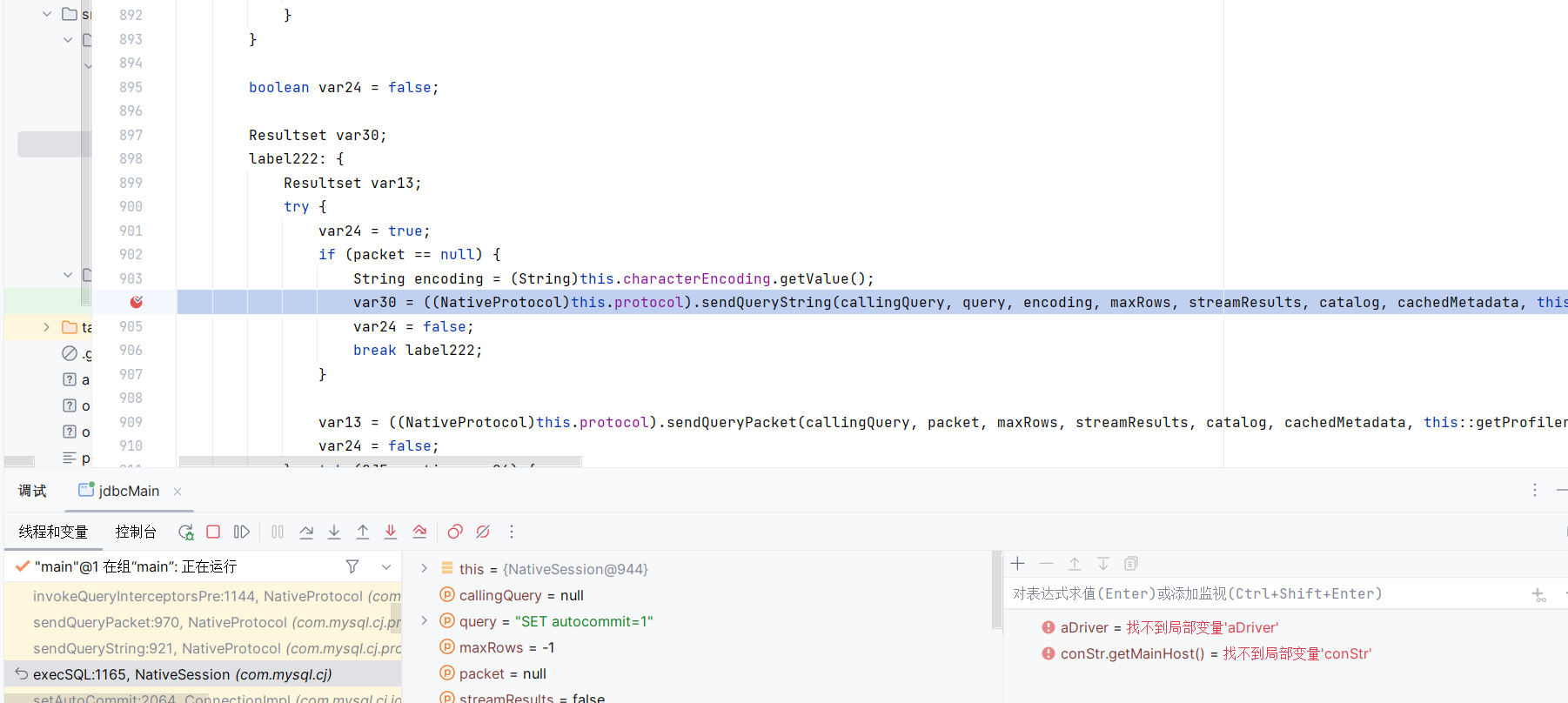Remove selected watch with minus icon
The width and height of the screenshot is (1568, 703).
[1047, 564]
